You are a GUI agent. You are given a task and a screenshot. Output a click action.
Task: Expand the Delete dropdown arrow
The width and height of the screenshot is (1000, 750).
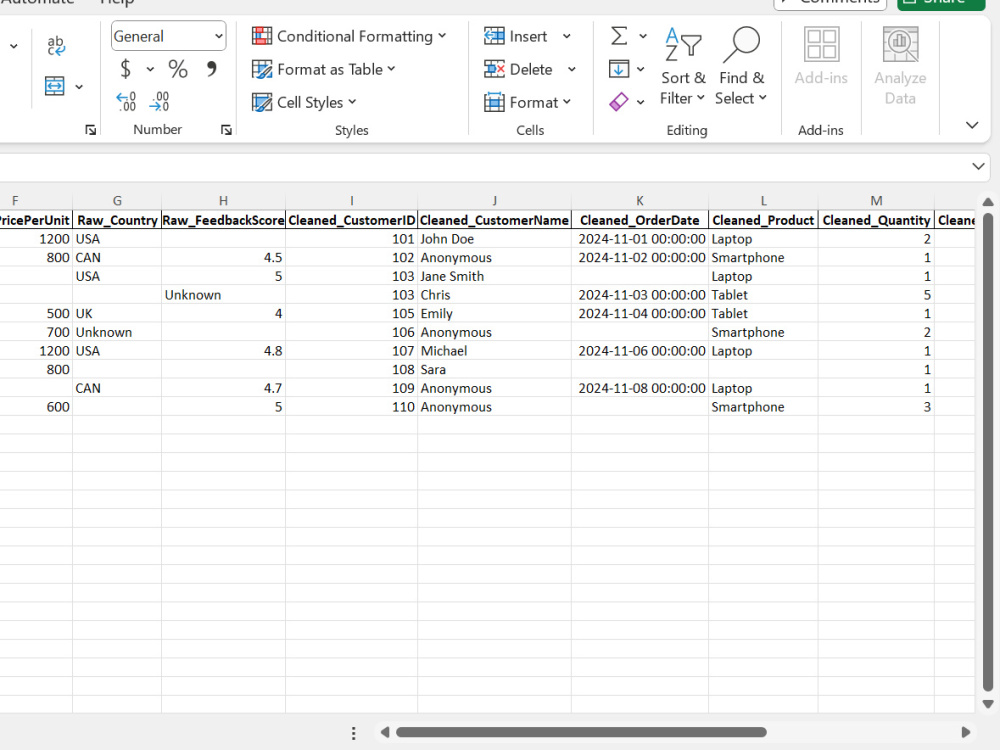point(571,69)
